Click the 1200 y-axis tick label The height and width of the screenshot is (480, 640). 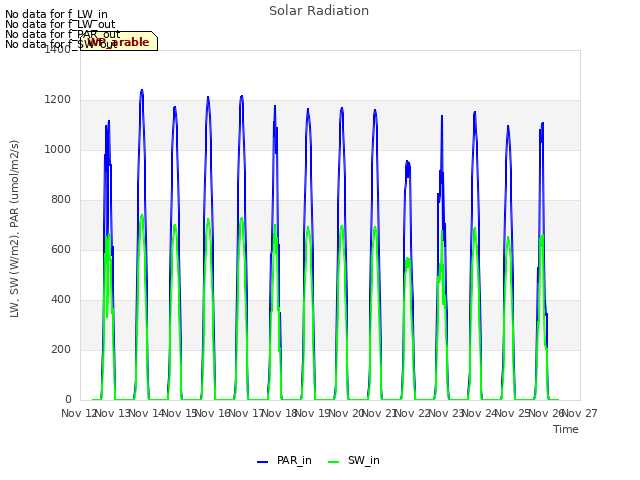click(x=58, y=100)
